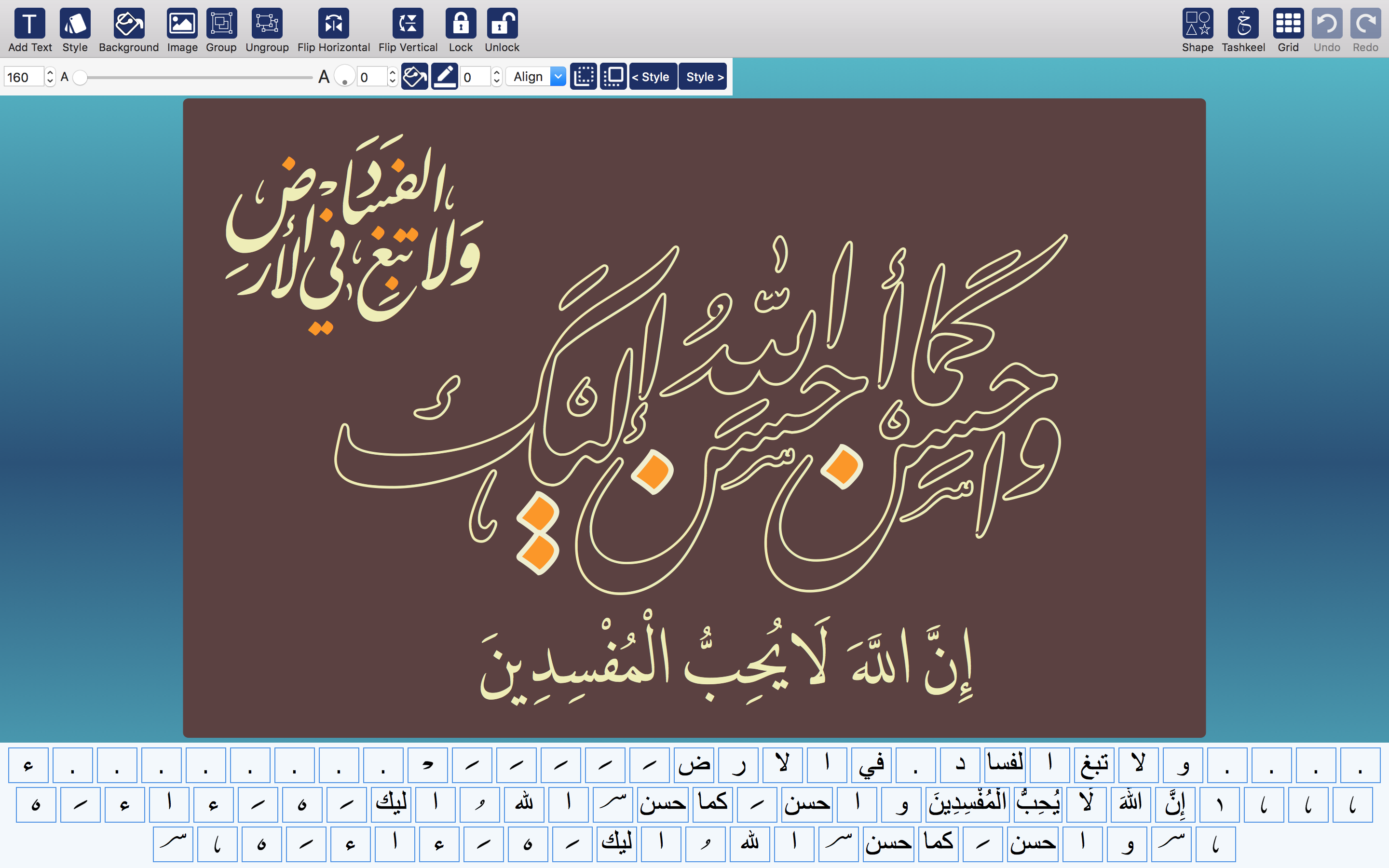This screenshot has width=1389, height=868.
Task: Select the إِنَّ word tile
Action: point(1175,804)
